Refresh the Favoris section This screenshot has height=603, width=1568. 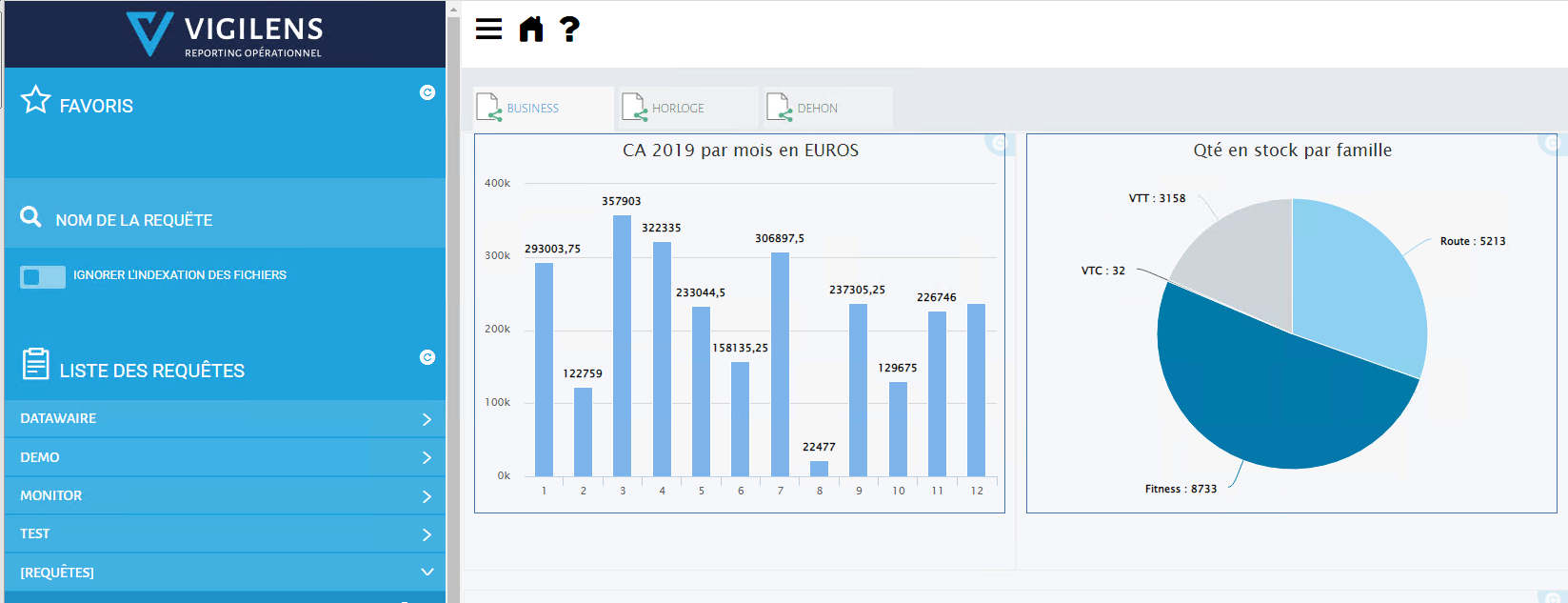427,92
